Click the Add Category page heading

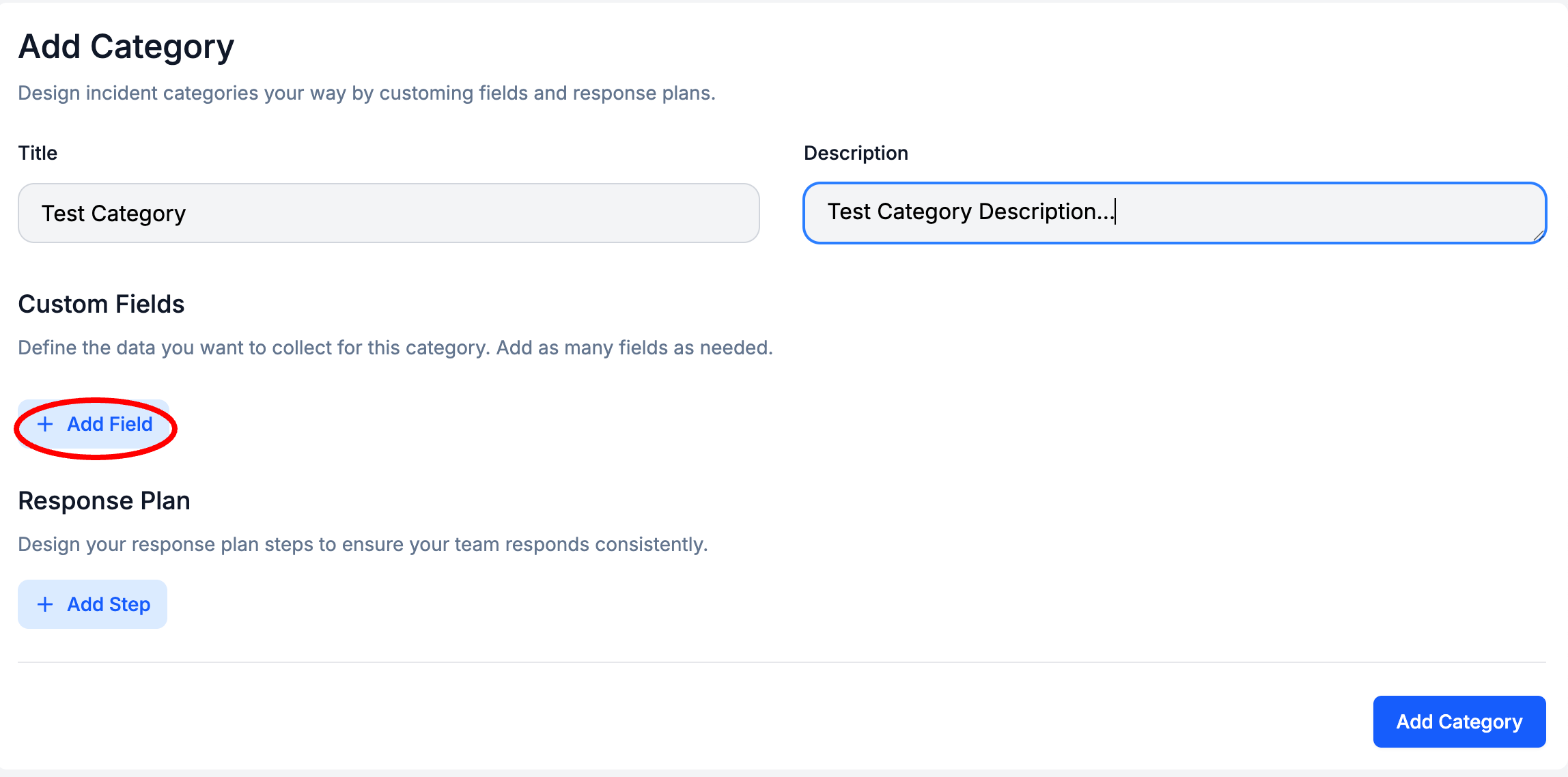click(126, 47)
